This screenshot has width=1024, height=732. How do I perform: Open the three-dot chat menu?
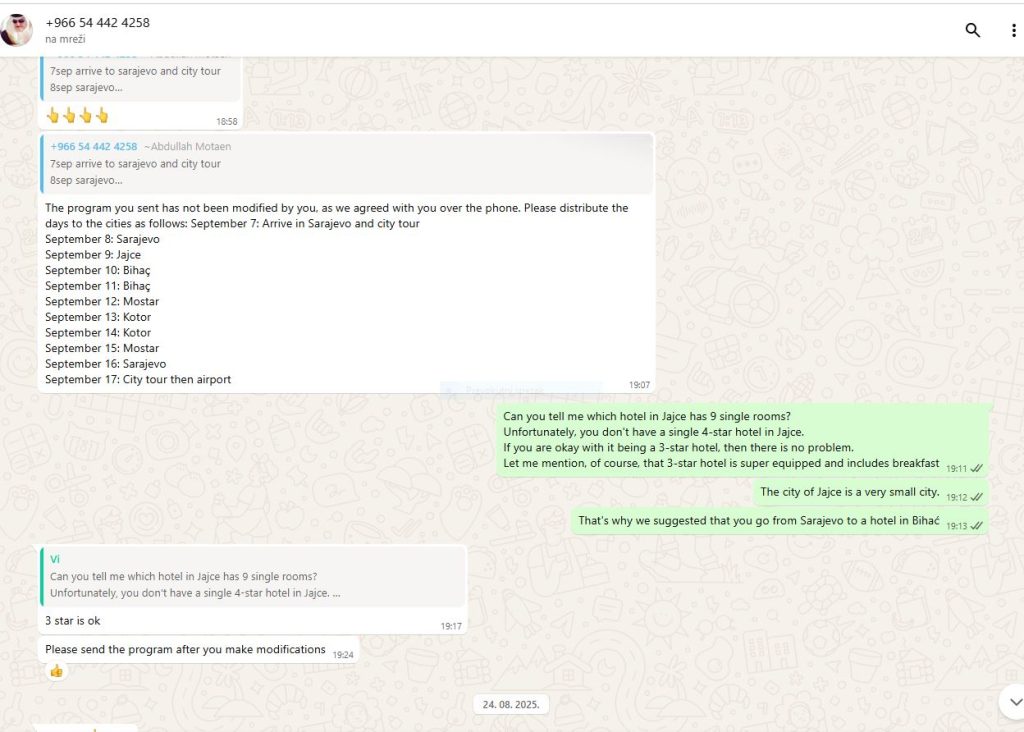click(1013, 30)
